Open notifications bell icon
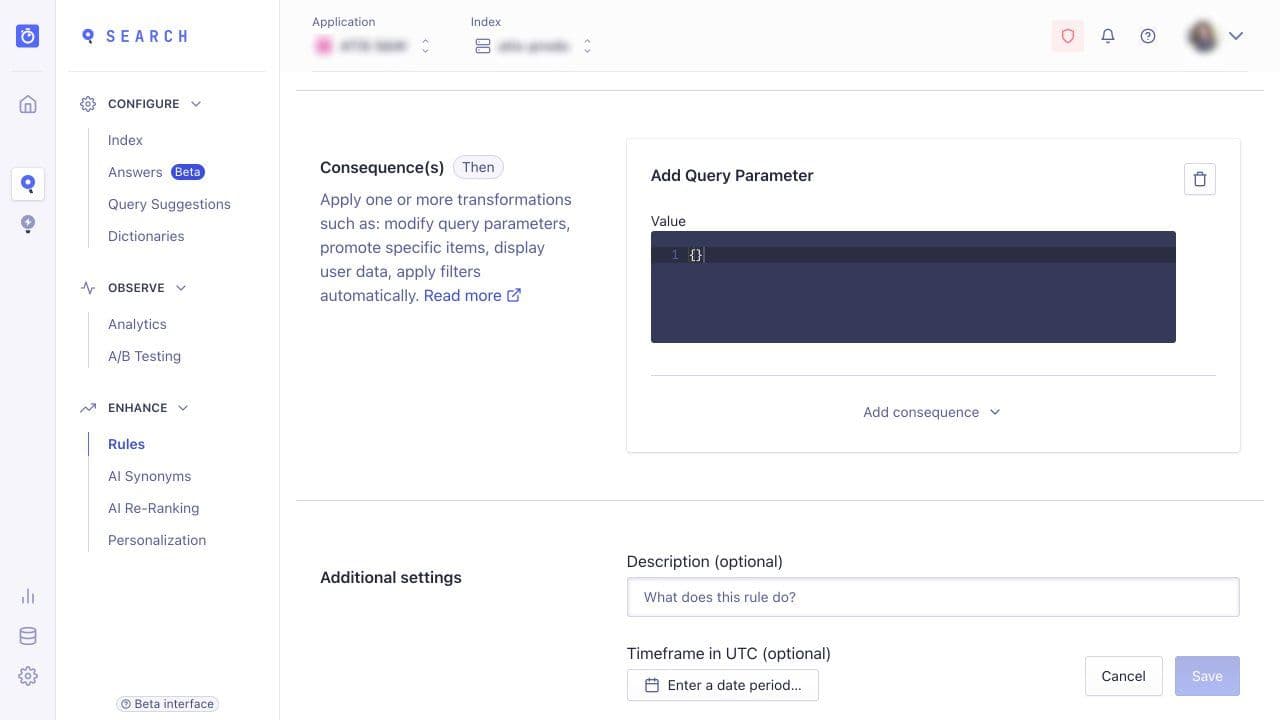 (x=1108, y=36)
